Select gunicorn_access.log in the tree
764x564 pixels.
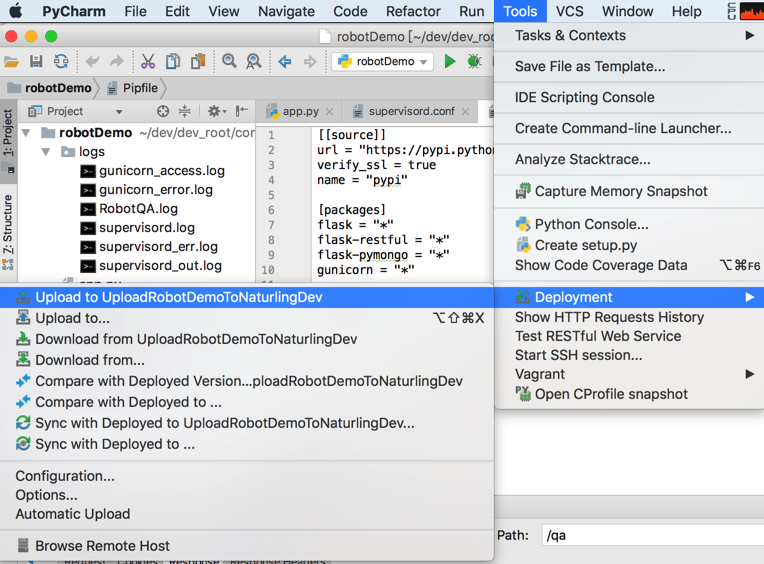tap(162, 171)
